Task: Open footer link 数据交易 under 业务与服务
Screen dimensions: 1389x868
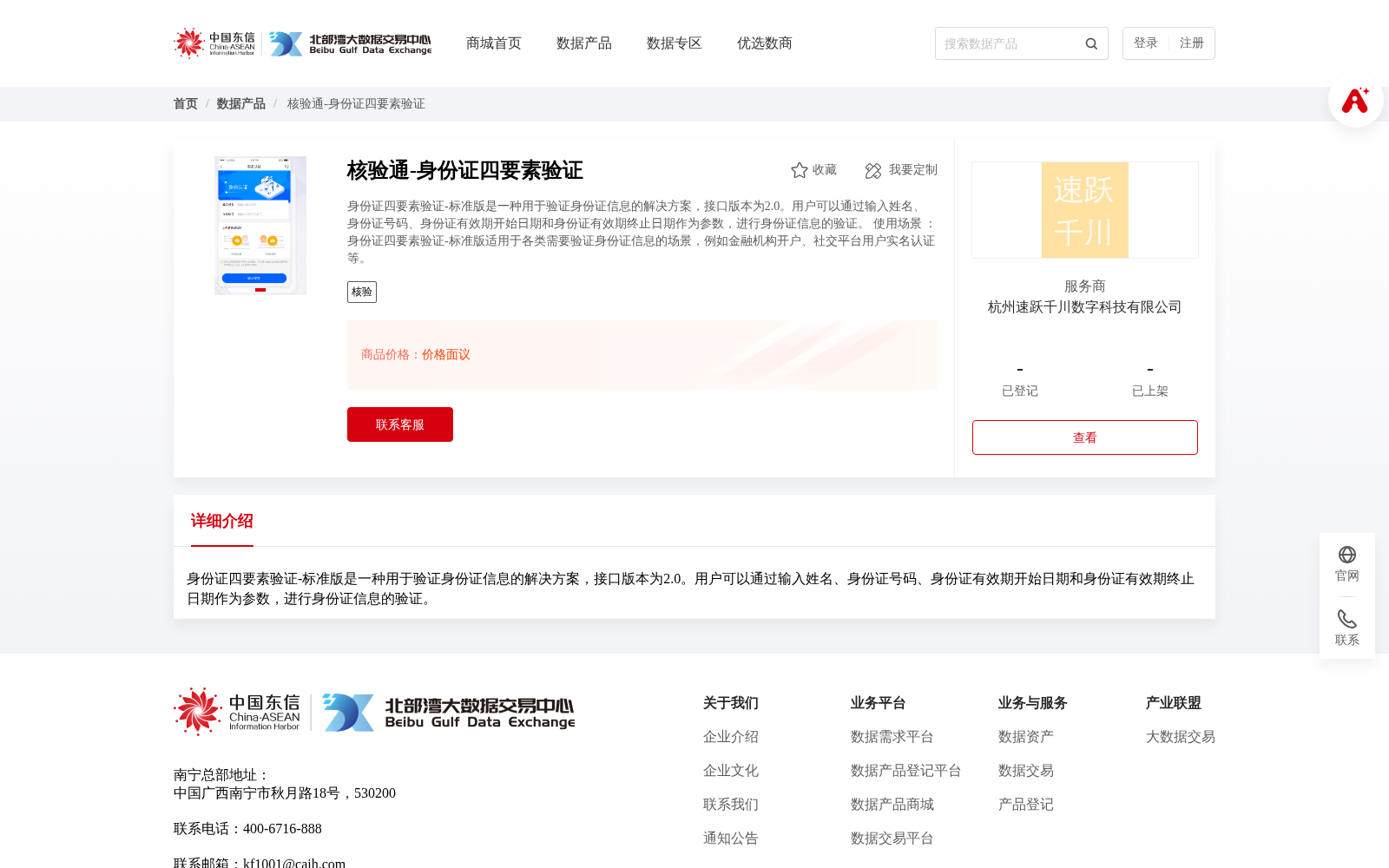Action: point(1026,771)
